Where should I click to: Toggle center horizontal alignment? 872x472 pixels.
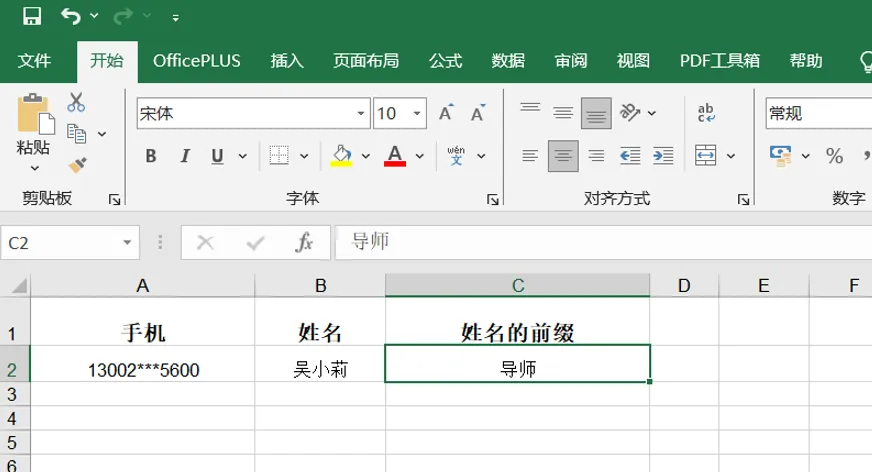(563, 156)
